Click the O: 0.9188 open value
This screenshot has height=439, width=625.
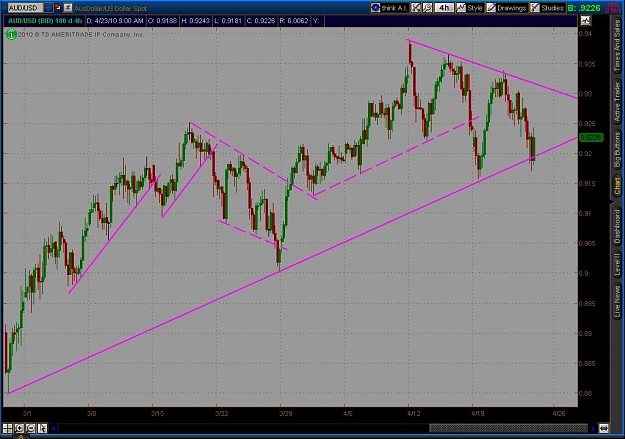pos(162,21)
